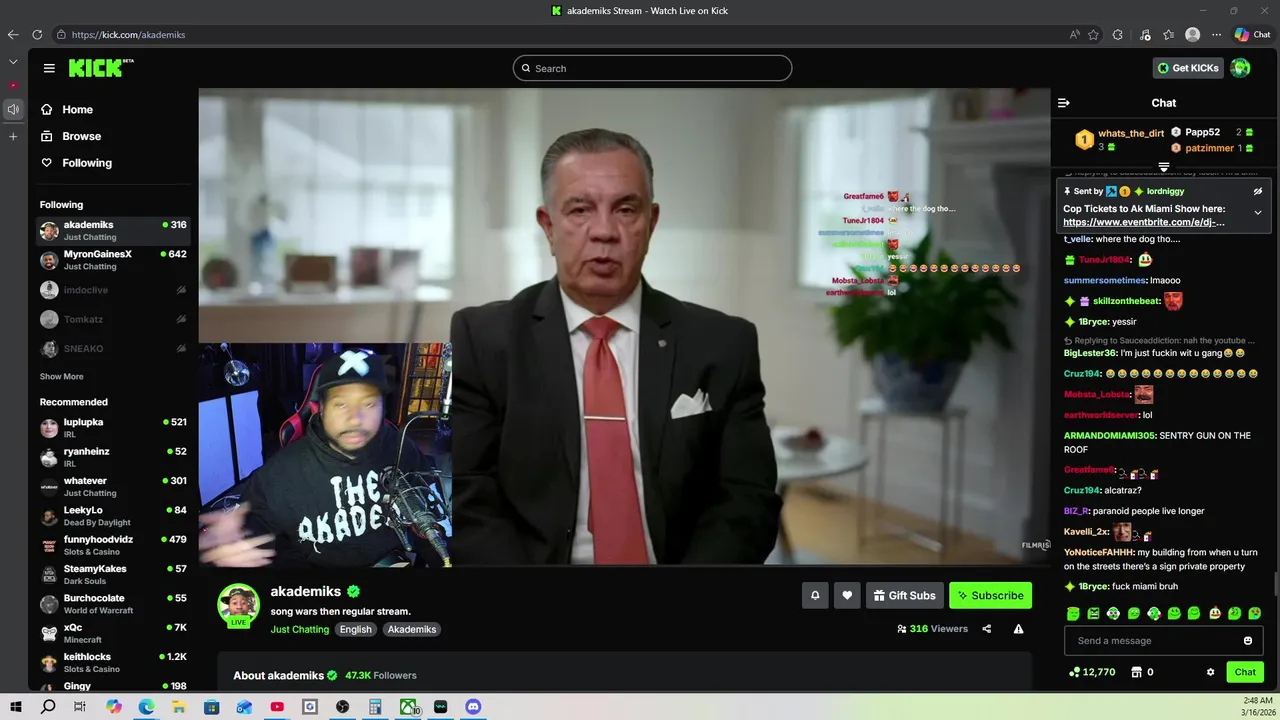Open recommended channel luplupka
Viewport: 1280px width, 720px height.
(x=113, y=428)
